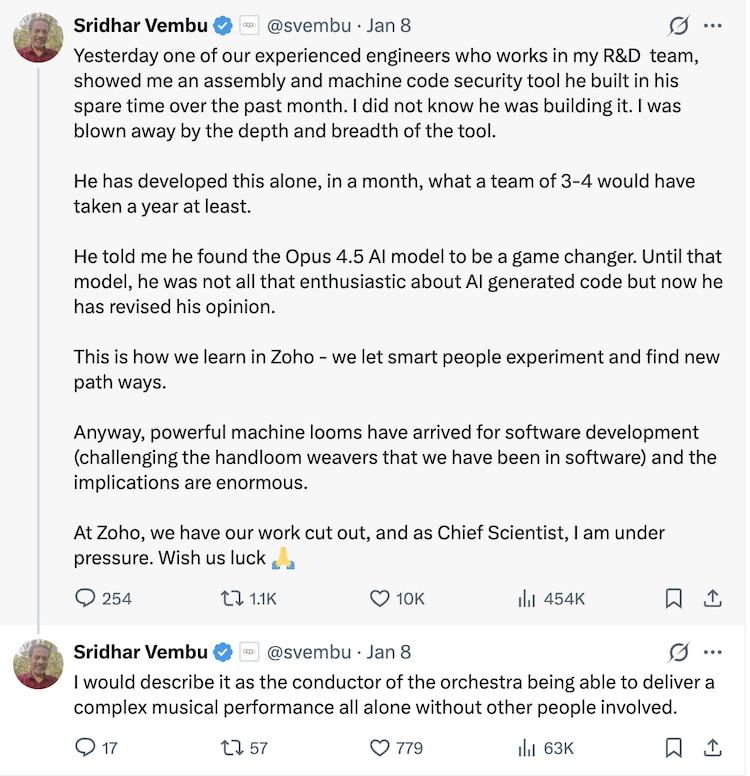Bookmark the orchestra conductor tweet

674,747
